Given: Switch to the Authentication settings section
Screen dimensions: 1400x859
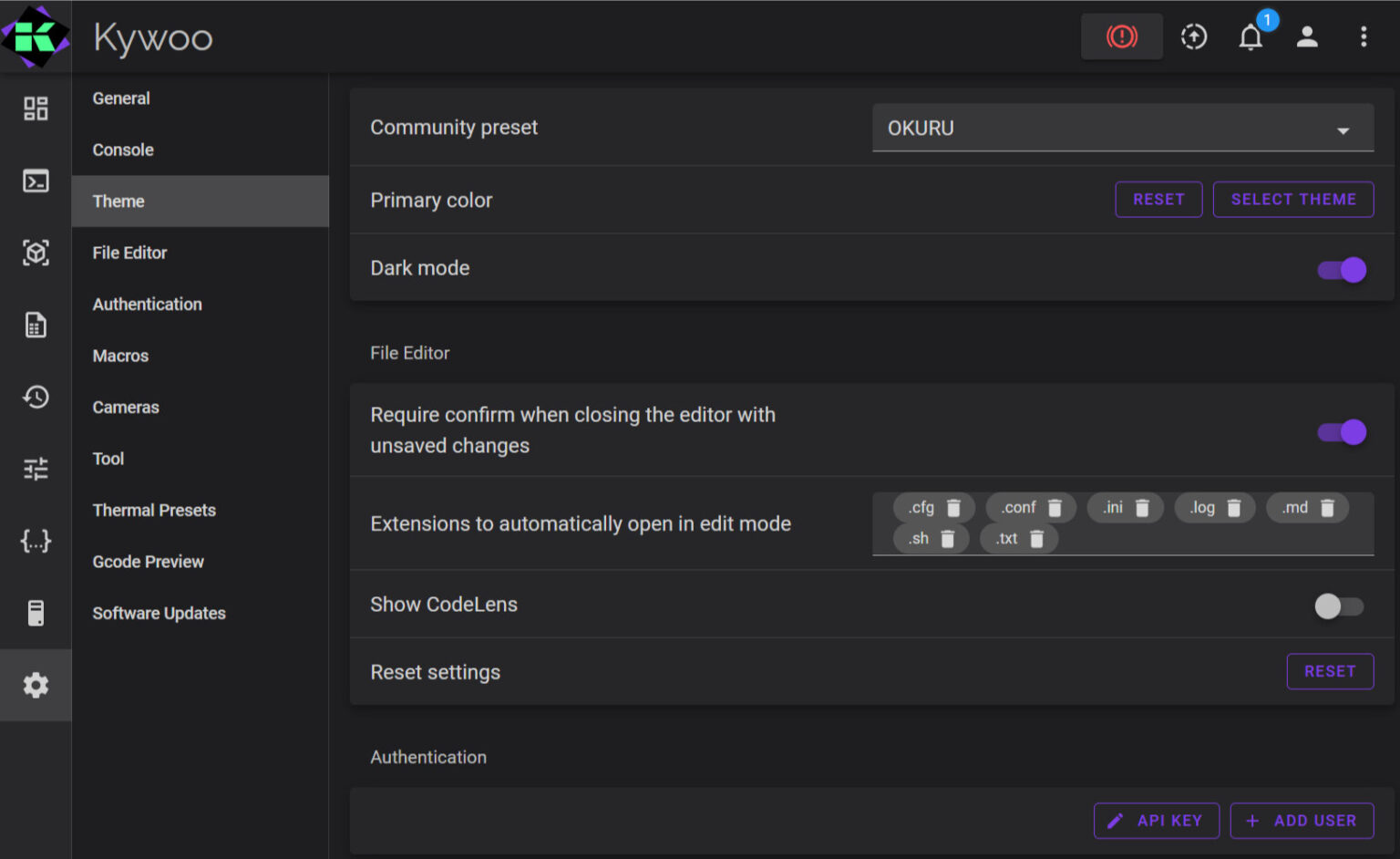Looking at the screenshot, I should pyautogui.click(x=147, y=304).
